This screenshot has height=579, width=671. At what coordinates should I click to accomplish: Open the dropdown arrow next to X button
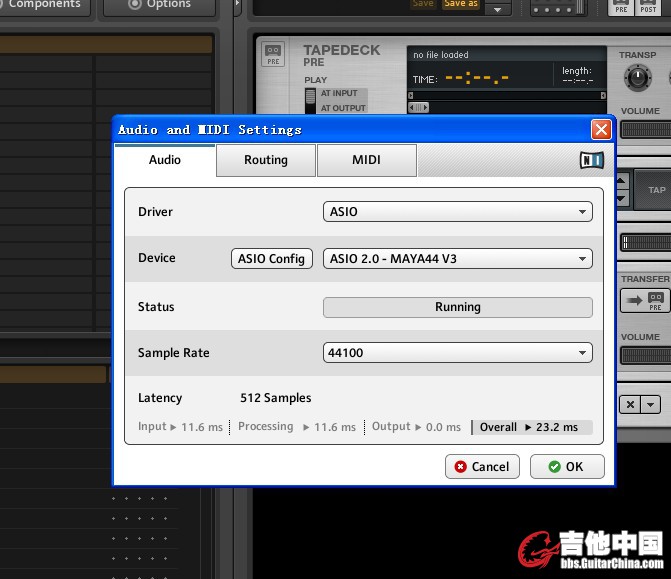coord(650,404)
